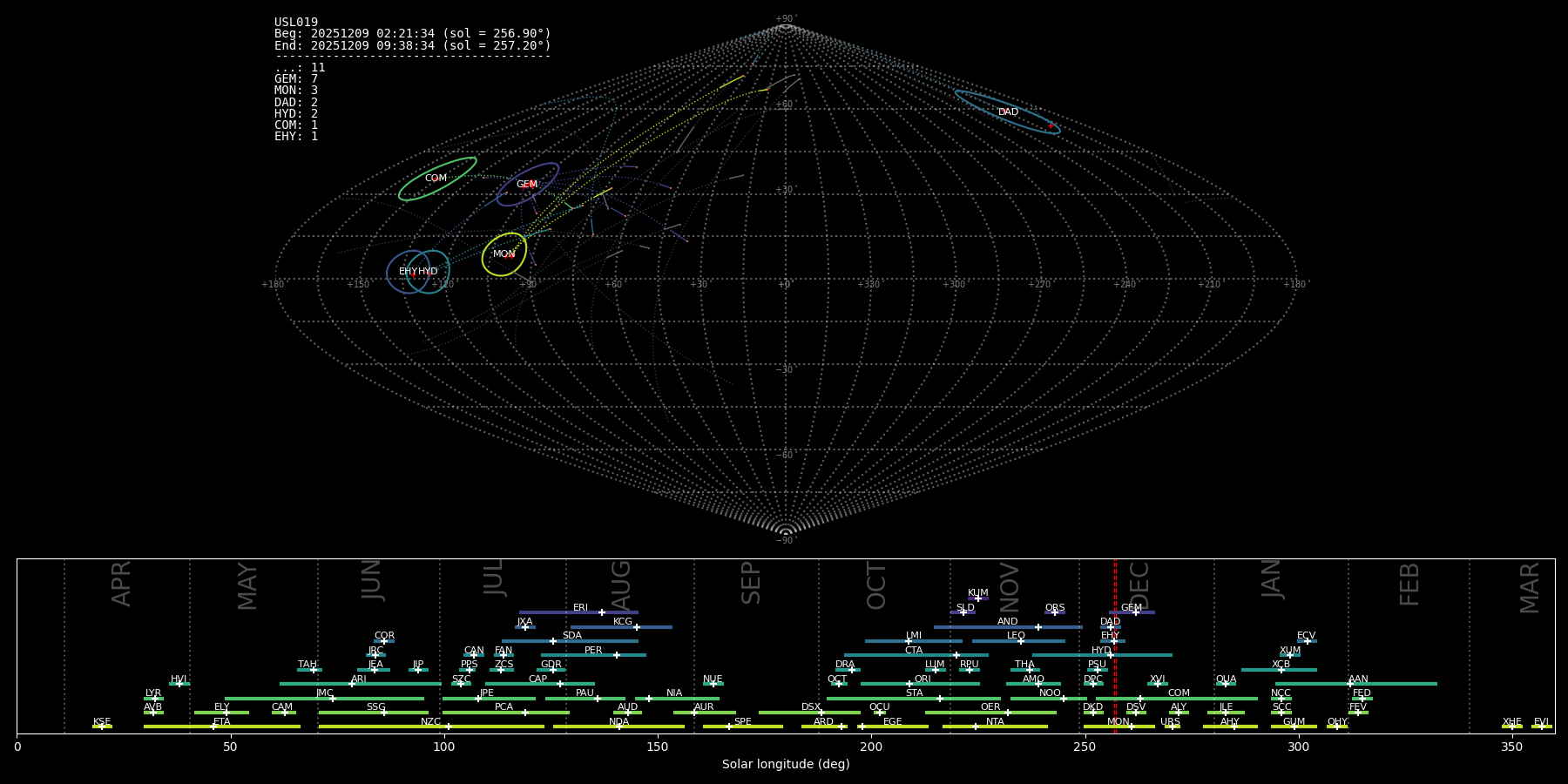The width and height of the screenshot is (1568, 784).
Task: Click the SDA shower label in timeline
Action: click(572, 636)
